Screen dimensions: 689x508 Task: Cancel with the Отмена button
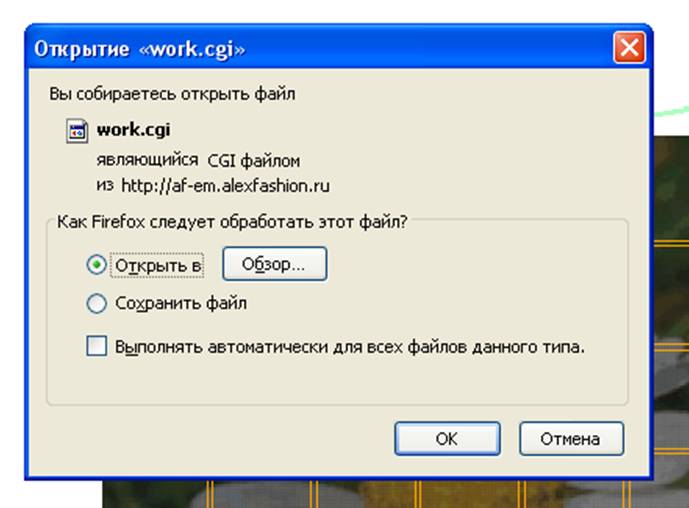[x=571, y=439]
